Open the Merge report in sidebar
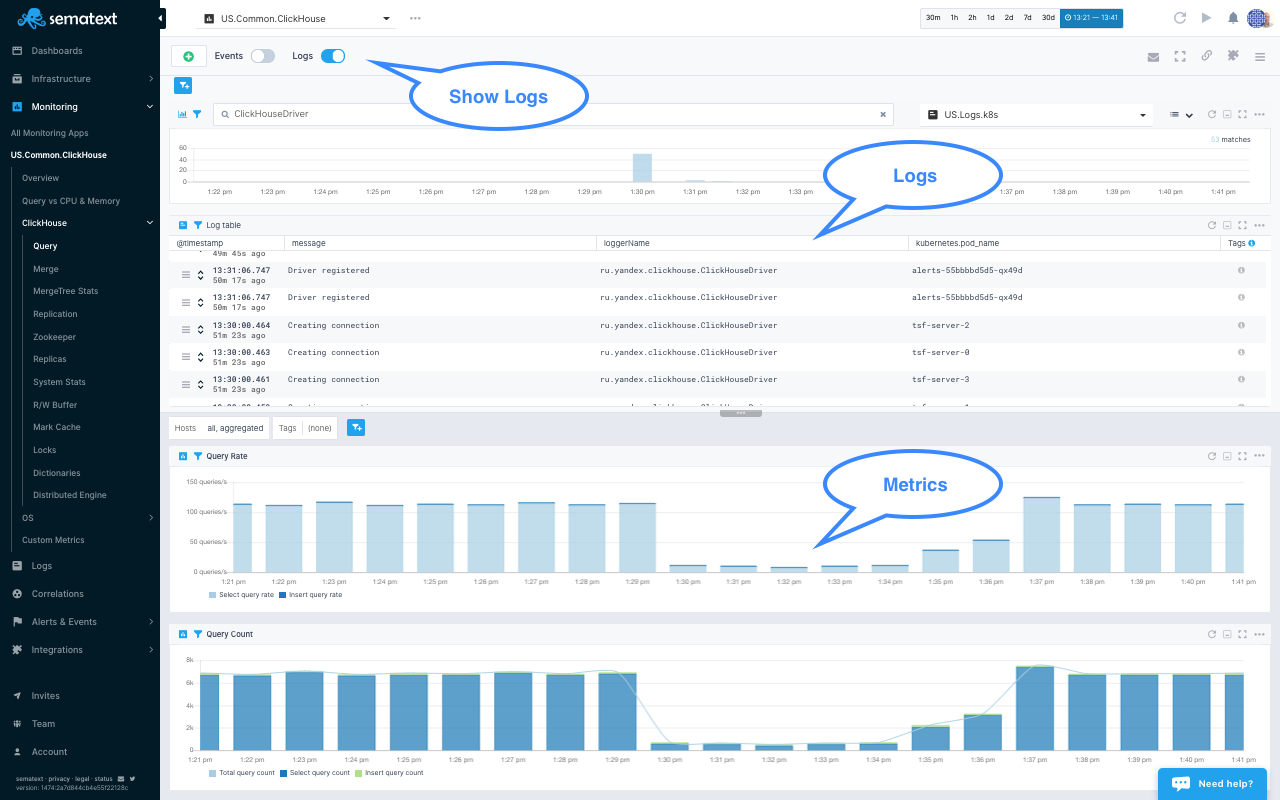The image size is (1280, 800). point(46,269)
